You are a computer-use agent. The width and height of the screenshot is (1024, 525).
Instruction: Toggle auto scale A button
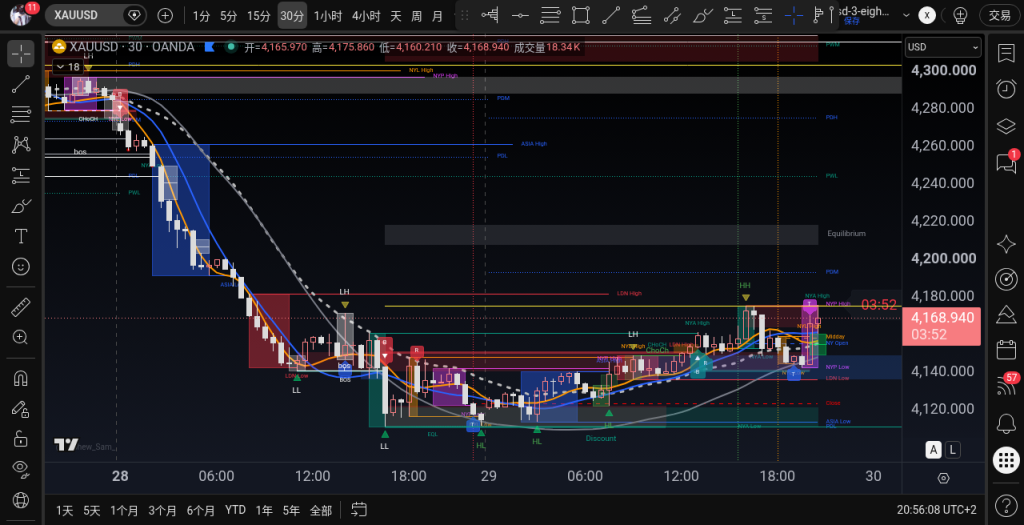click(934, 449)
